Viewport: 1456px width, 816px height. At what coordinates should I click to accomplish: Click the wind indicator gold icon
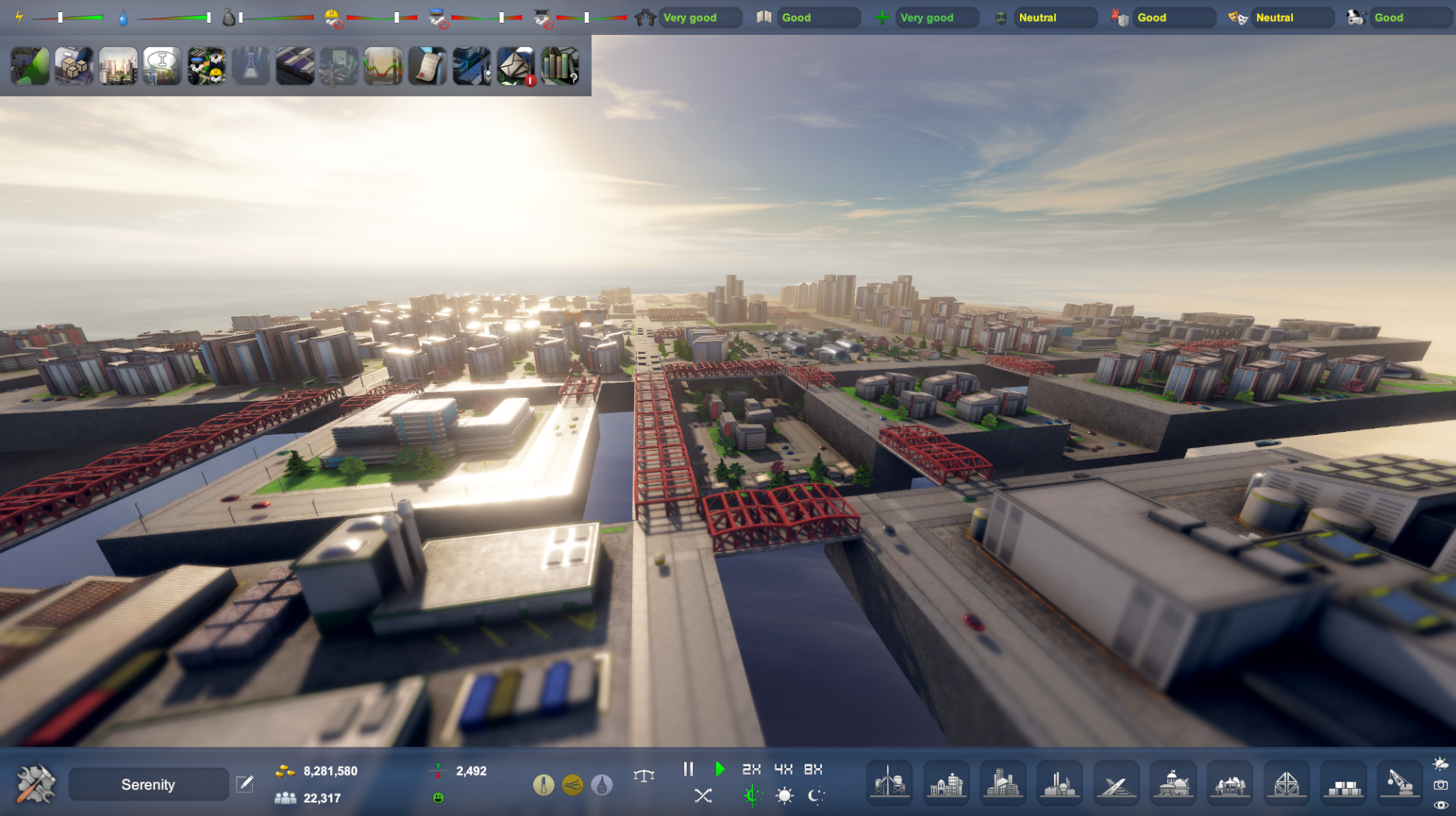click(x=573, y=785)
